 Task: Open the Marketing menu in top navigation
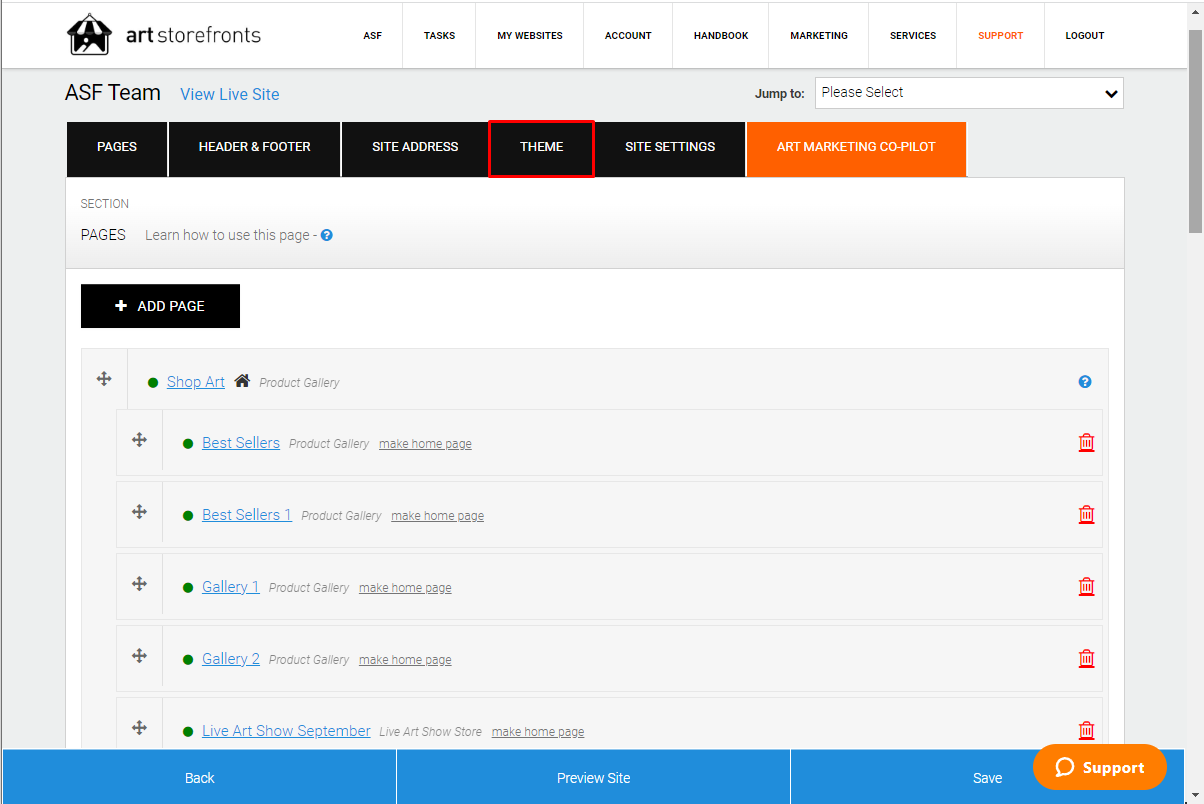(819, 35)
